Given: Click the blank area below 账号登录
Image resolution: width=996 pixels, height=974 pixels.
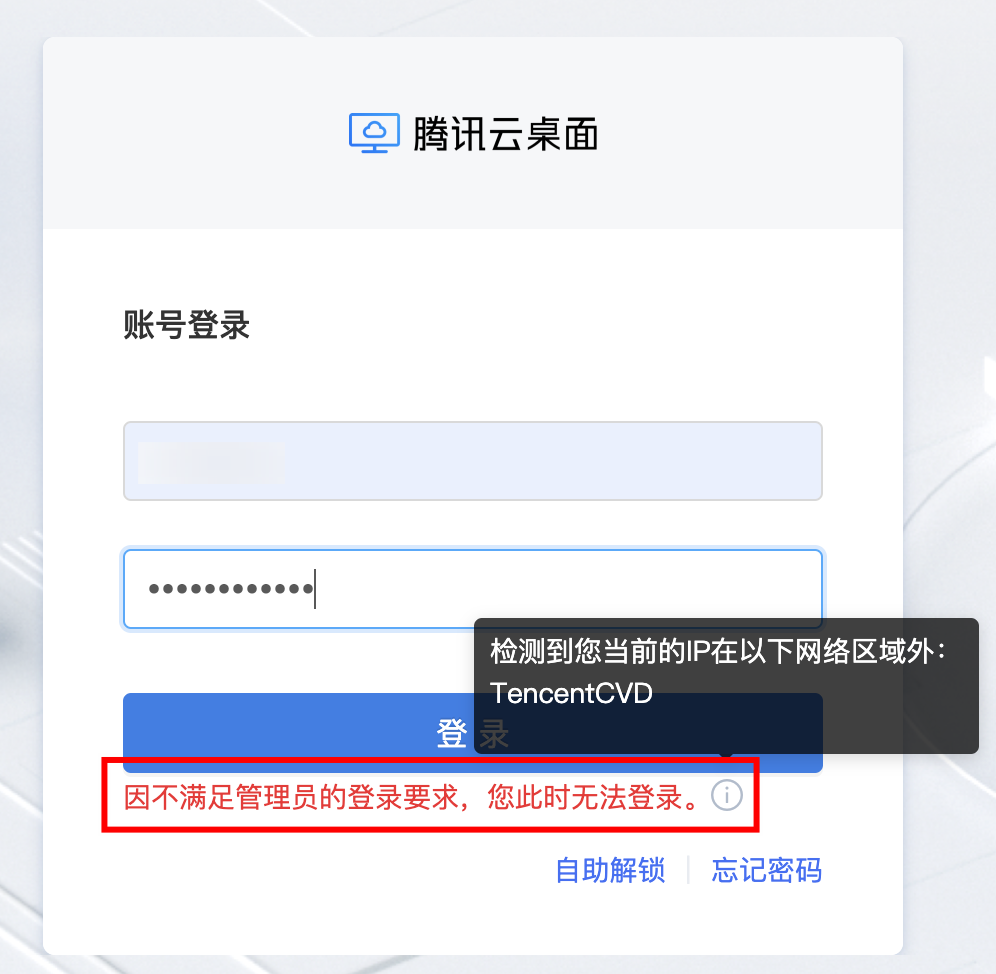Looking at the screenshot, I should (x=473, y=381).
